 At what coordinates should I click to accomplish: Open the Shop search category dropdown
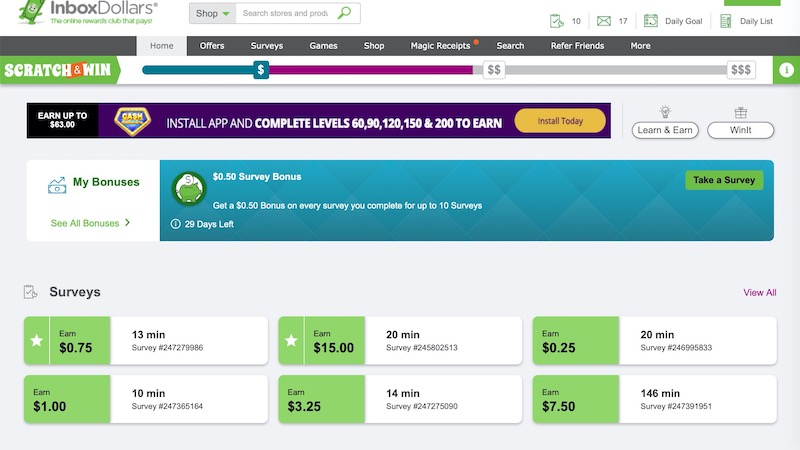point(212,13)
